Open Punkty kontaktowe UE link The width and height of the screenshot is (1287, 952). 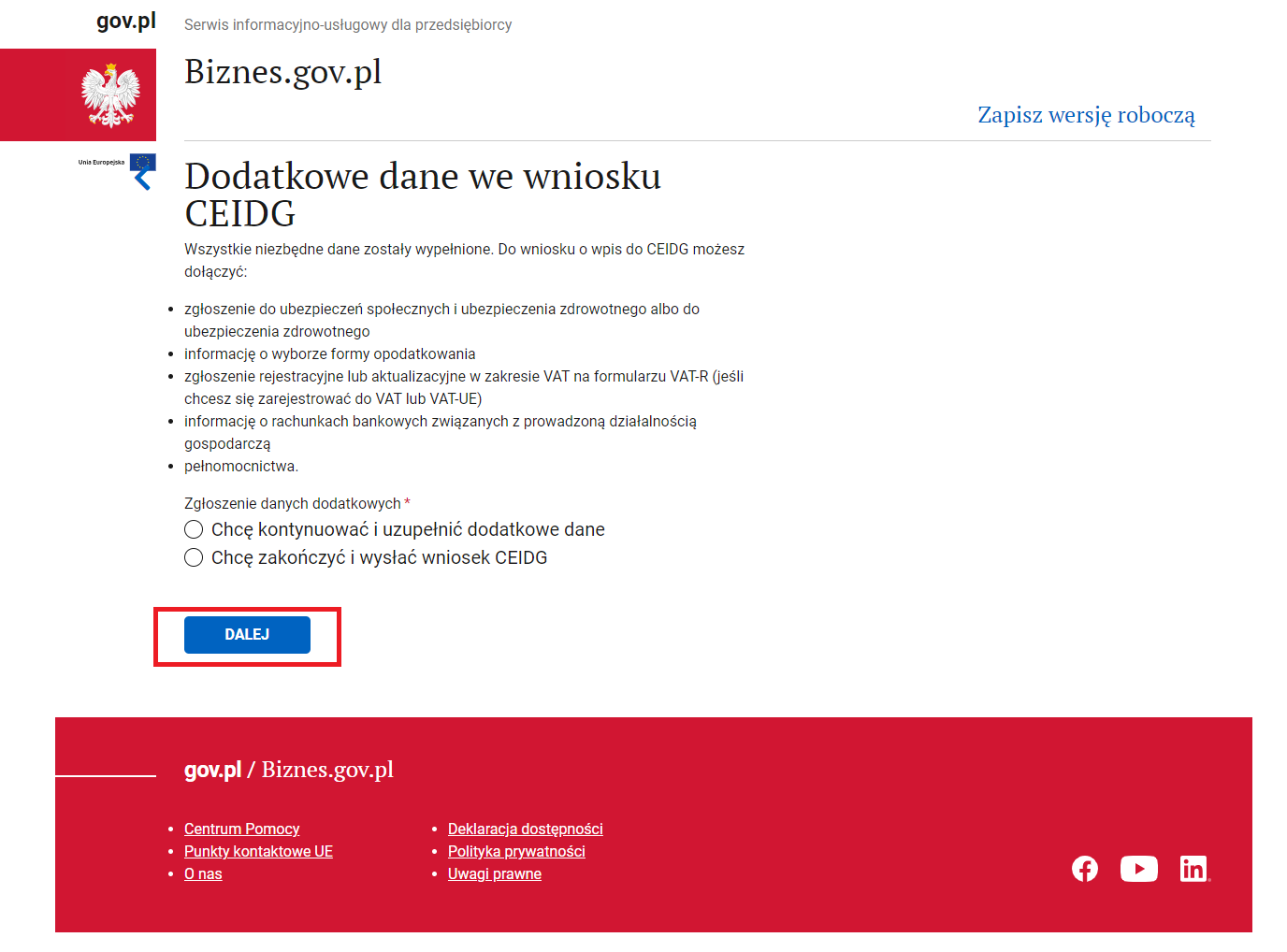coord(258,851)
